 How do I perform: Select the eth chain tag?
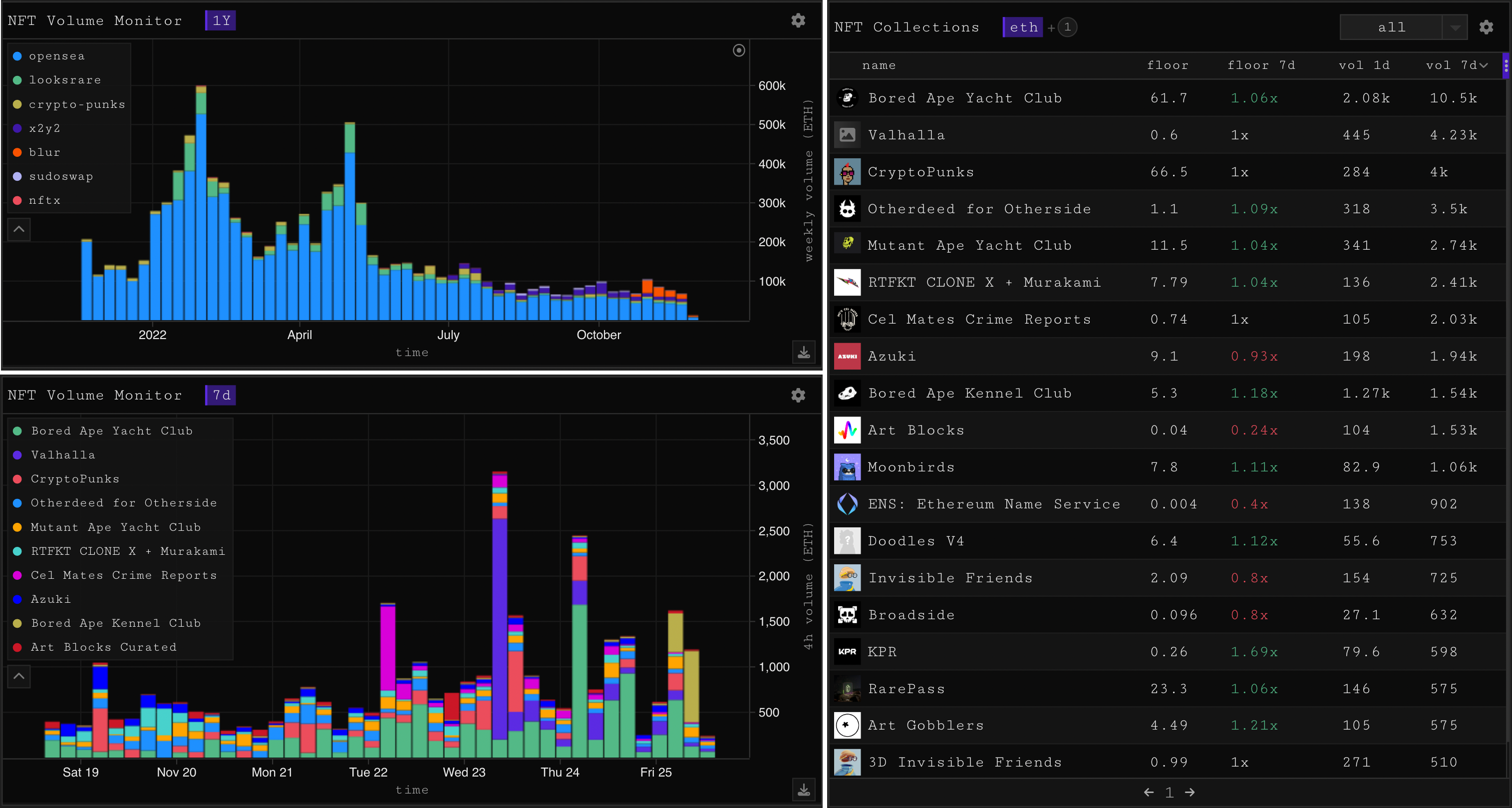[x=1023, y=27]
